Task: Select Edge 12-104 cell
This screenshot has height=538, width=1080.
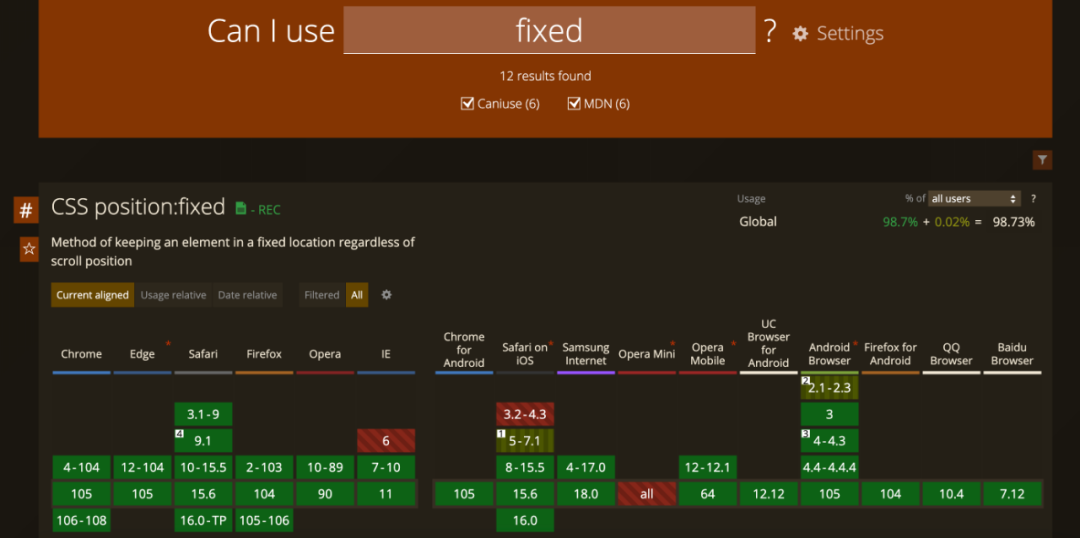Action: (x=143, y=467)
